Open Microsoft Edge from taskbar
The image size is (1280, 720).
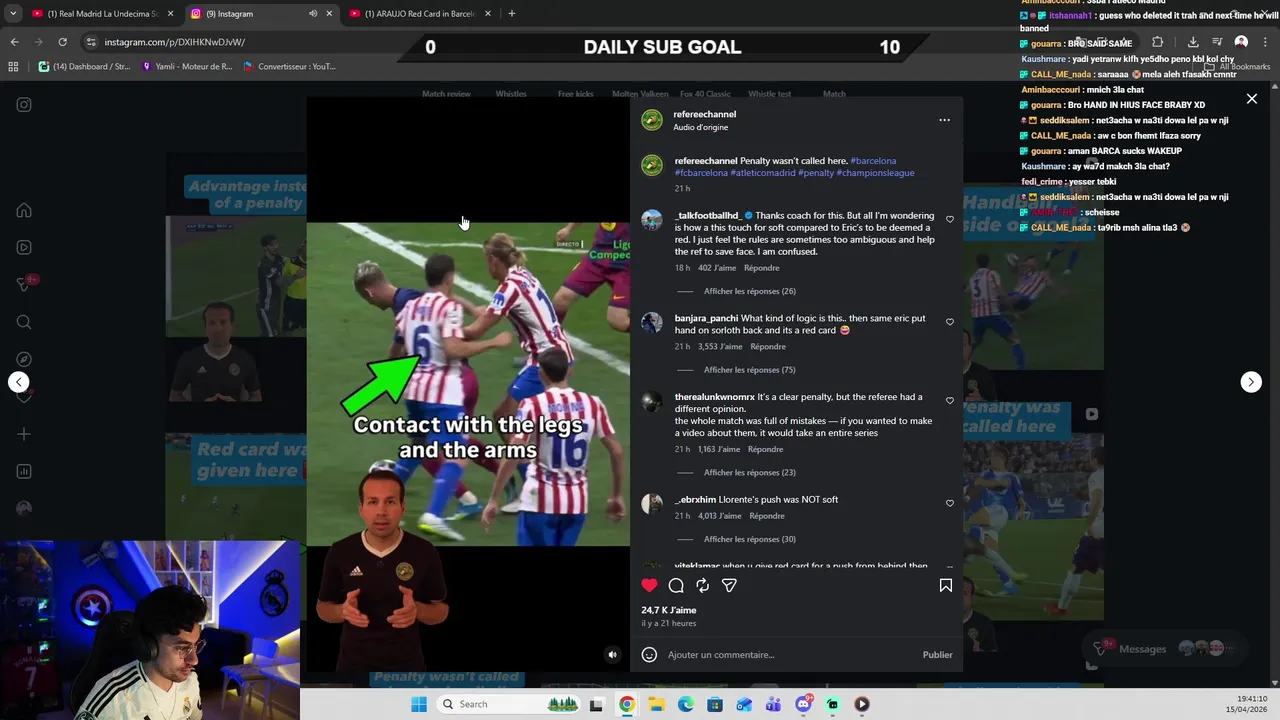685,704
